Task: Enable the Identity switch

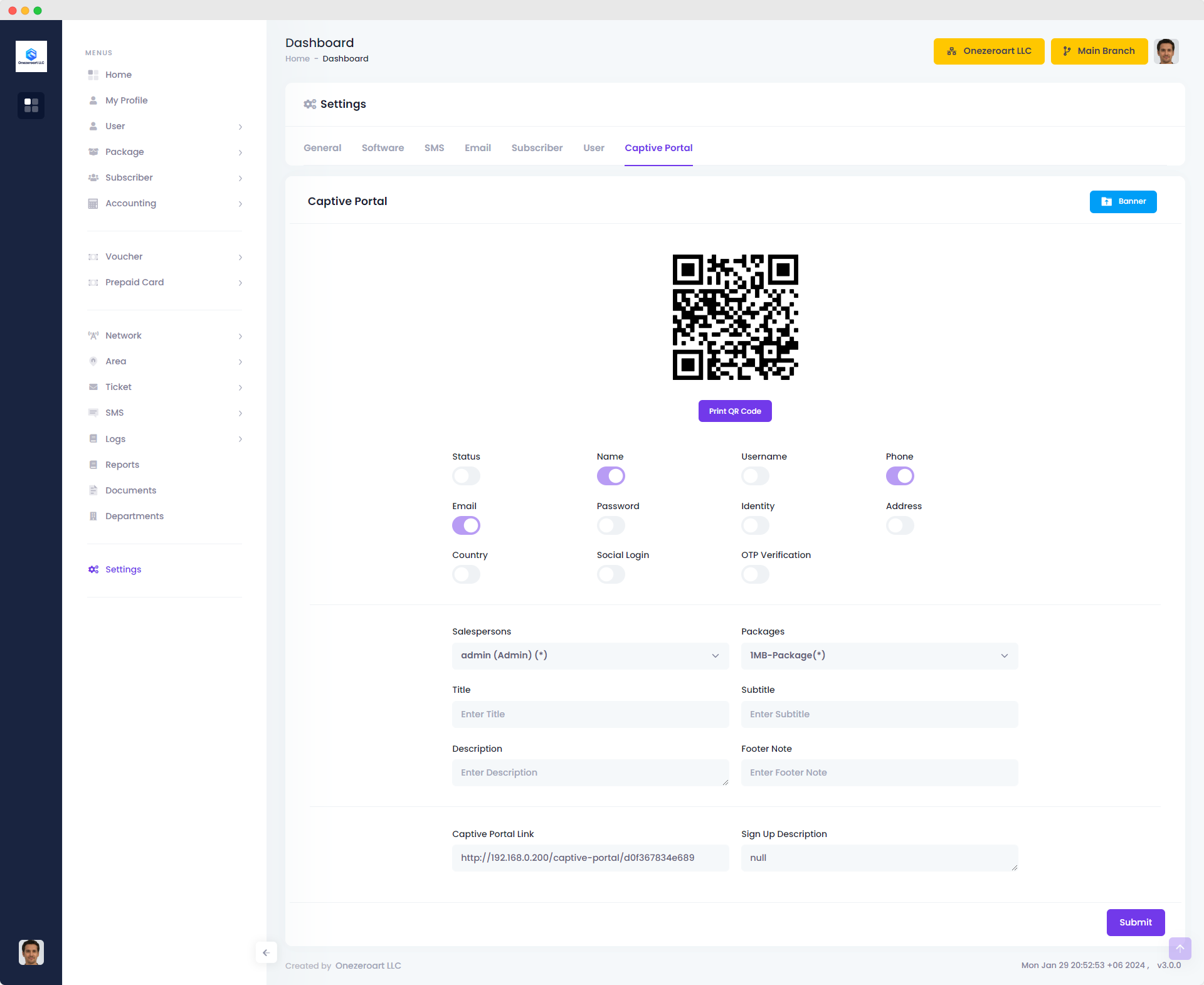Action: click(x=755, y=525)
